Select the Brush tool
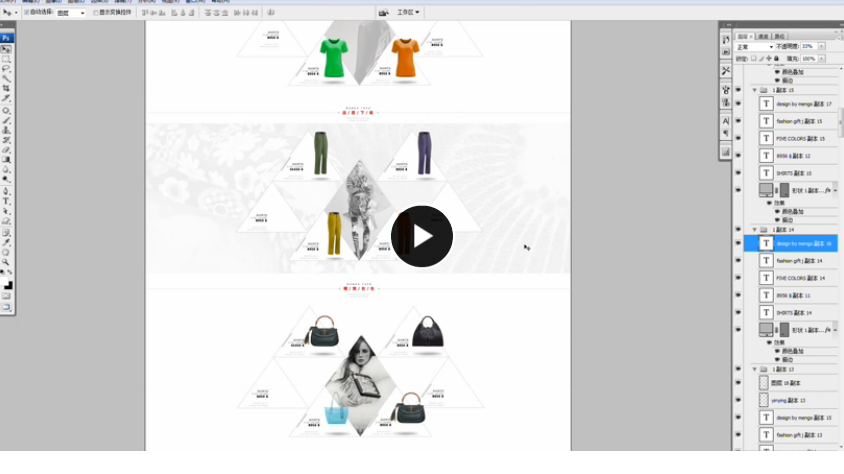Screen dimensions: 844x474 click(x=6, y=121)
